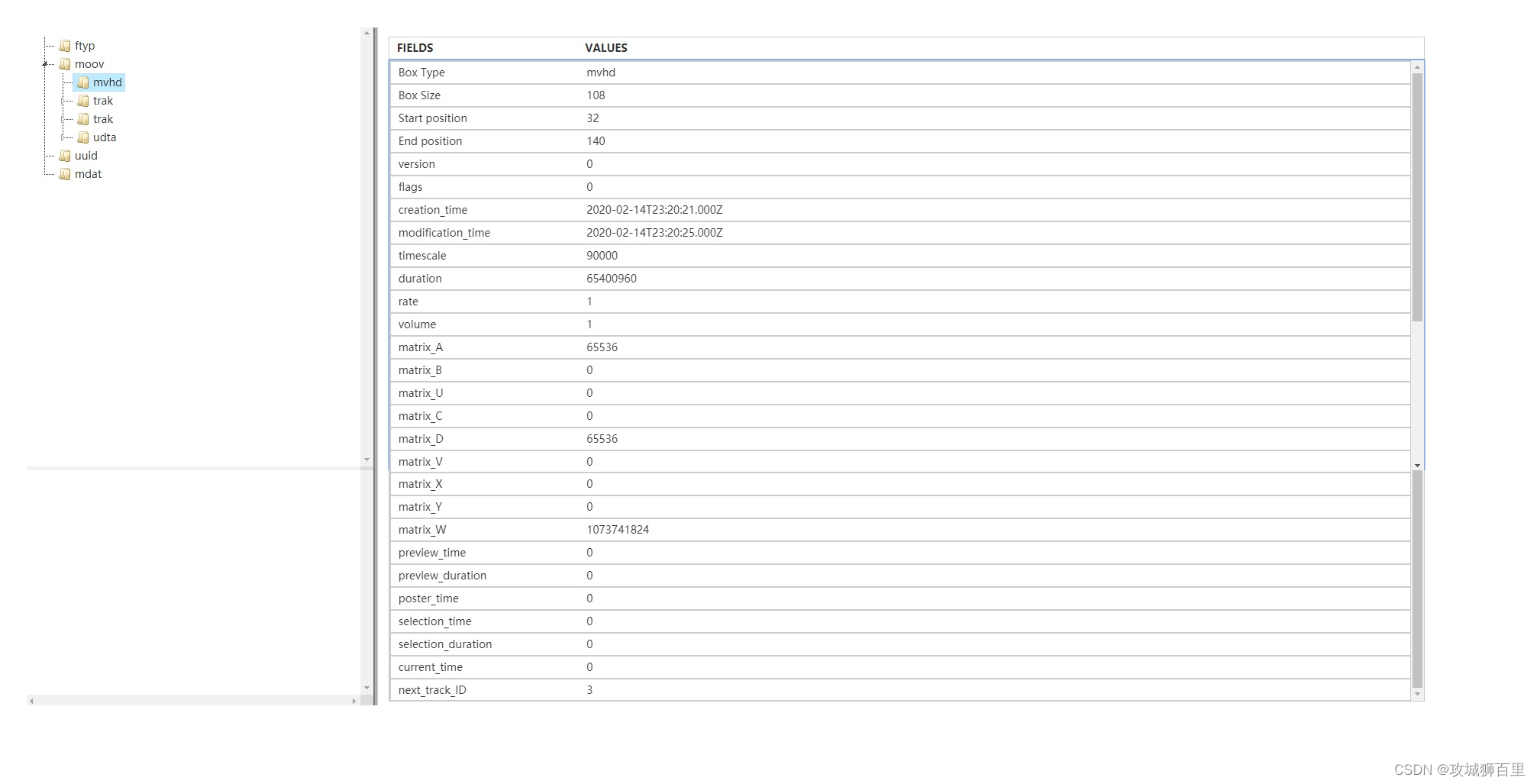Click the Box Type value mvhd

tap(601, 73)
